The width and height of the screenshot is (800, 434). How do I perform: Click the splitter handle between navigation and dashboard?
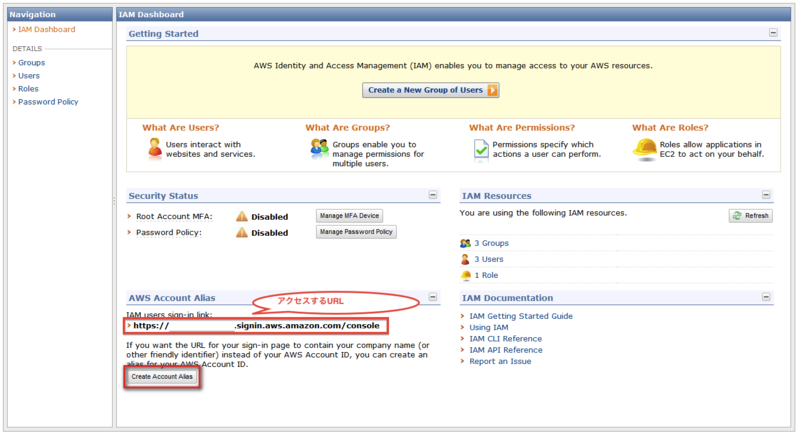(x=114, y=201)
